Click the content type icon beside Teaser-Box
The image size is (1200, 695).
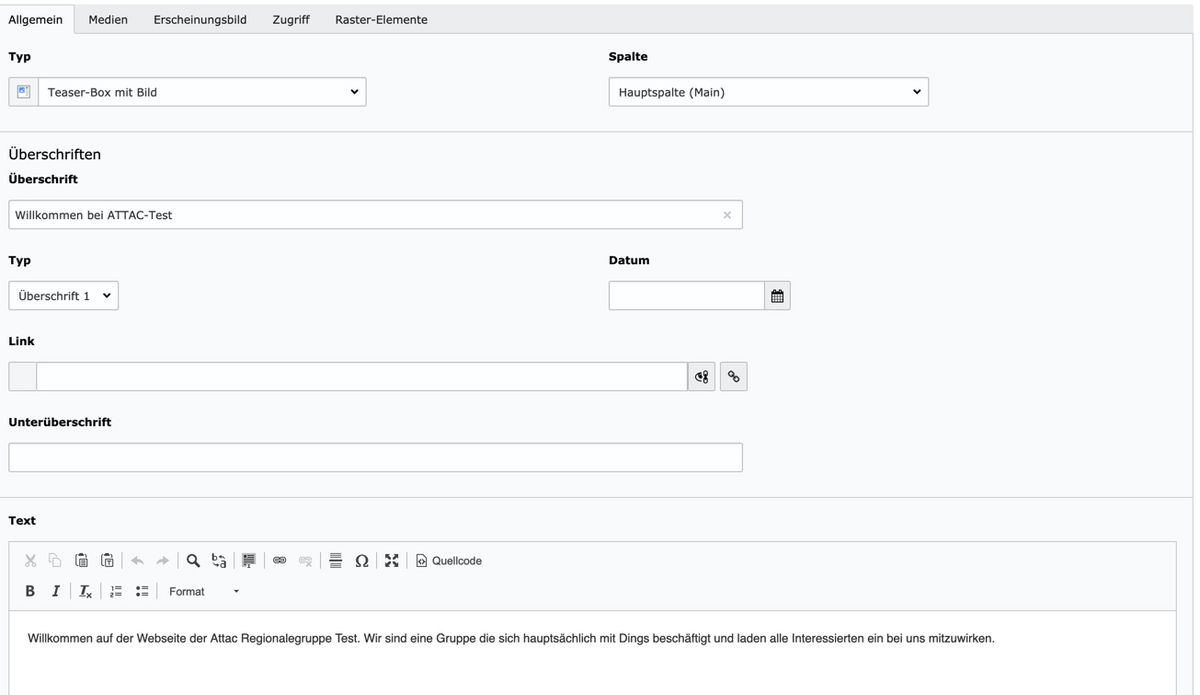[x=24, y=92]
